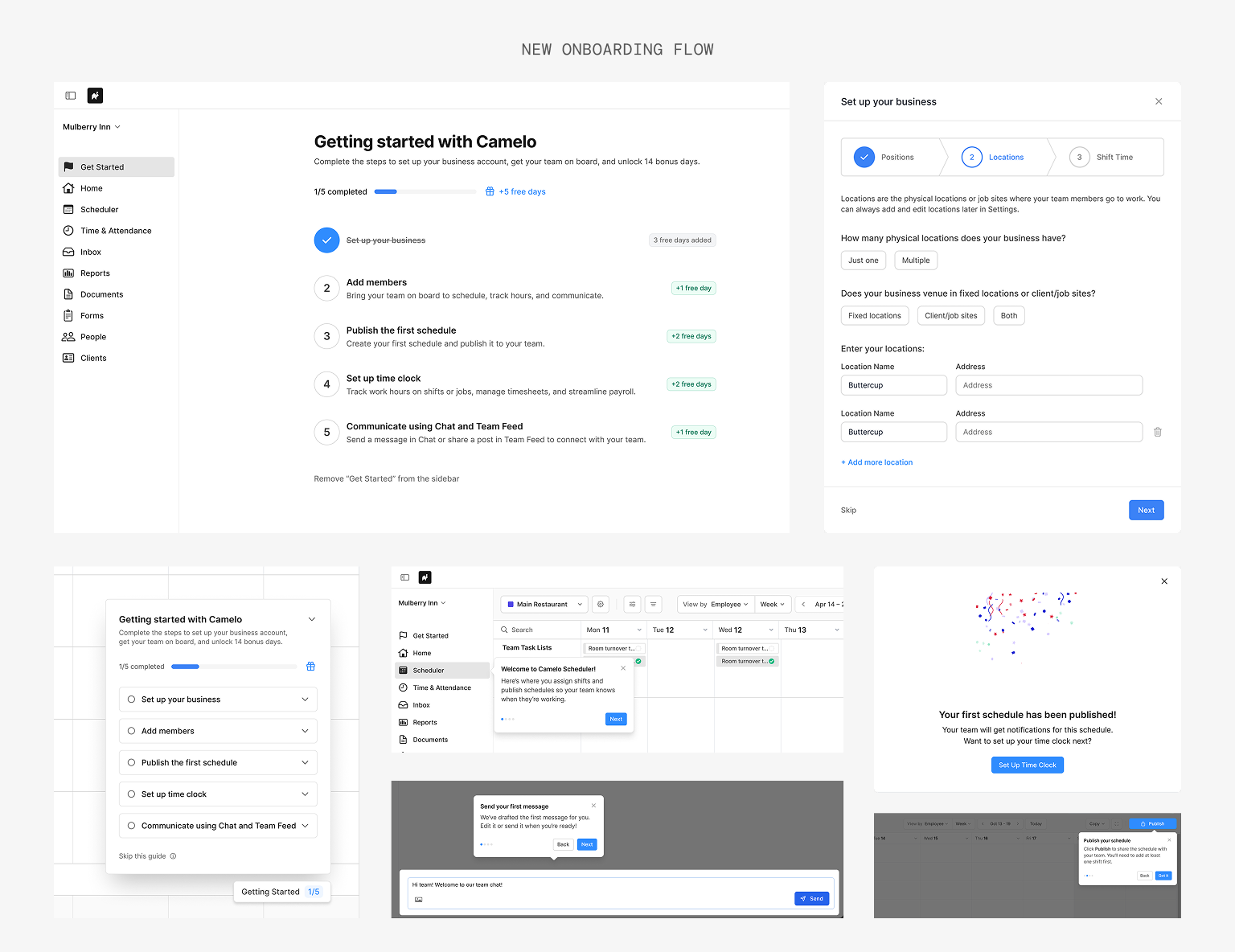This screenshot has width=1235, height=952.
Task: Click the list lines icon in scheduler toolbar
Action: (x=653, y=604)
